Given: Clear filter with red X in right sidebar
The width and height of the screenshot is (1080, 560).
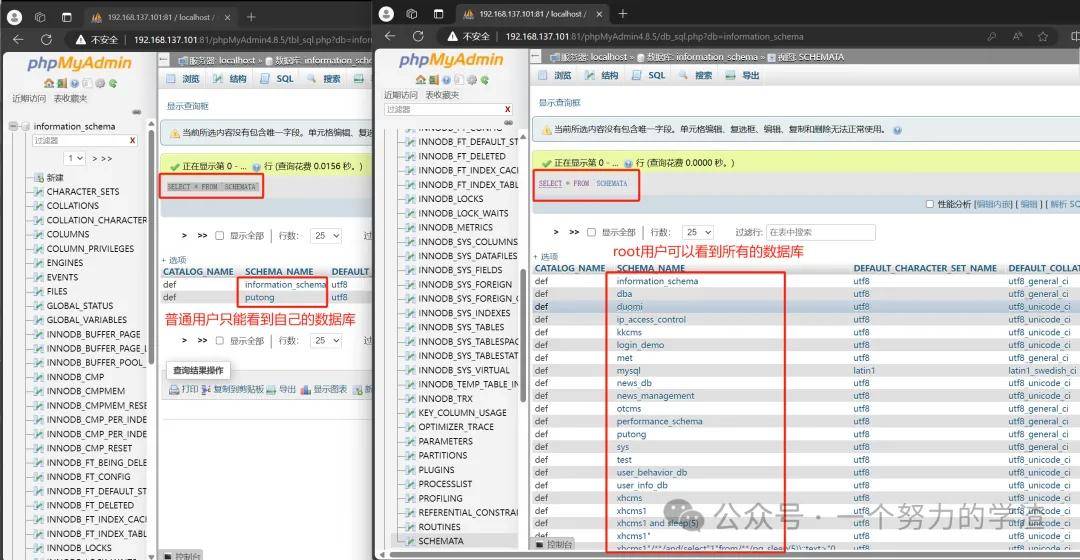Looking at the screenshot, I should pyautogui.click(x=508, y=109).
